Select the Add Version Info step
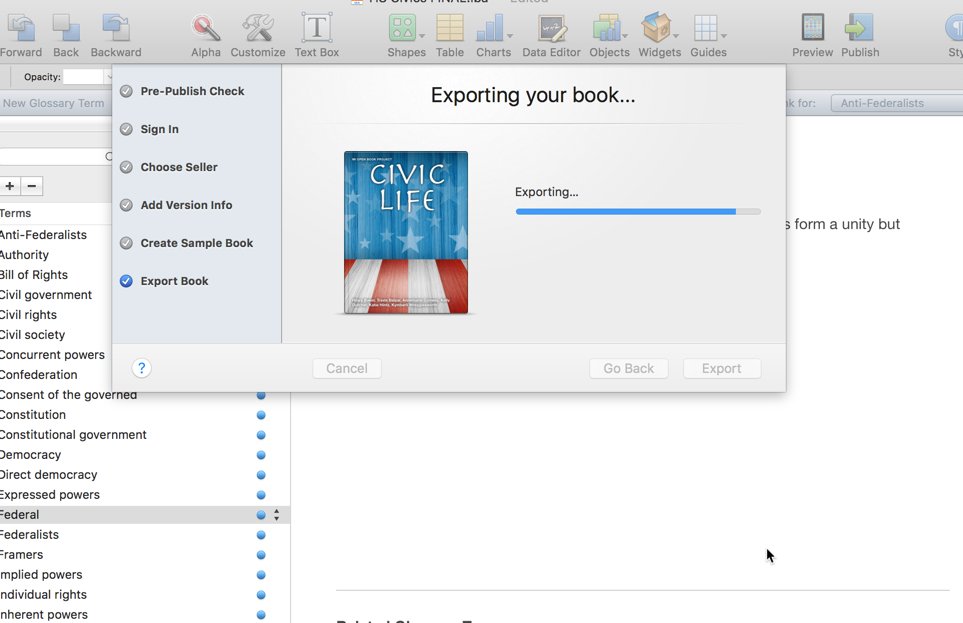 point(186,205)
